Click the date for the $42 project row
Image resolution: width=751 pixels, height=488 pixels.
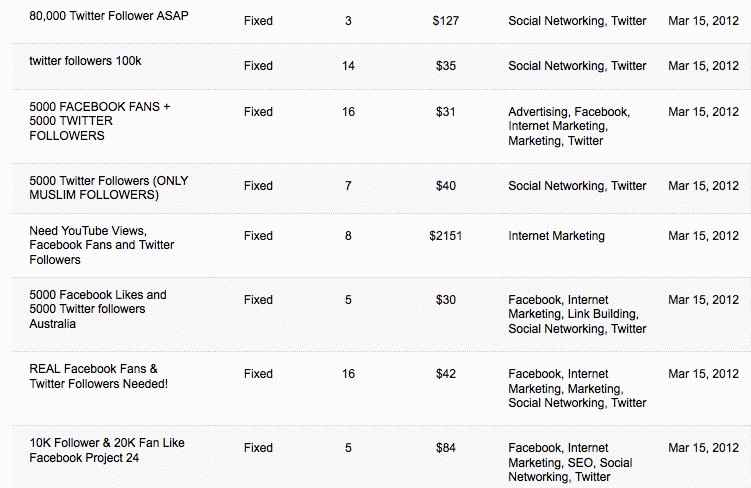coord(703,374)
